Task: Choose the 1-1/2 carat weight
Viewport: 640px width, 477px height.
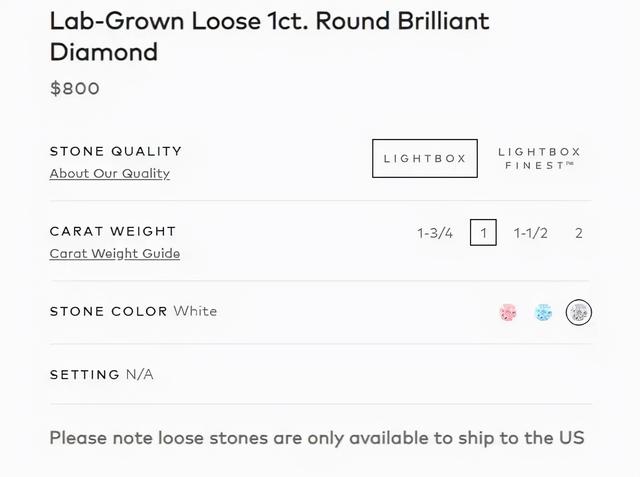Action: coord(531,233)
